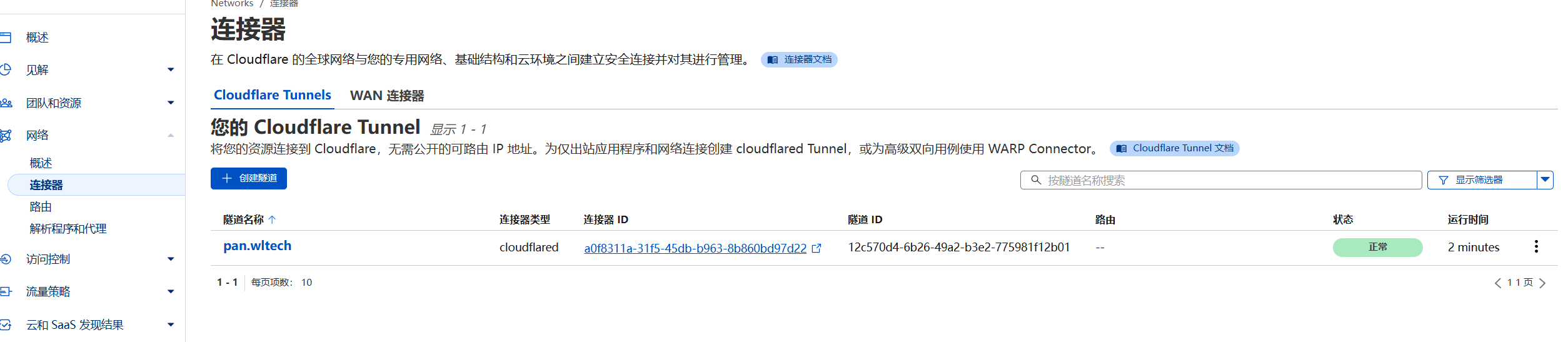
Task: Expand the 见解 sidebar section
Action: tap(171, 70)
